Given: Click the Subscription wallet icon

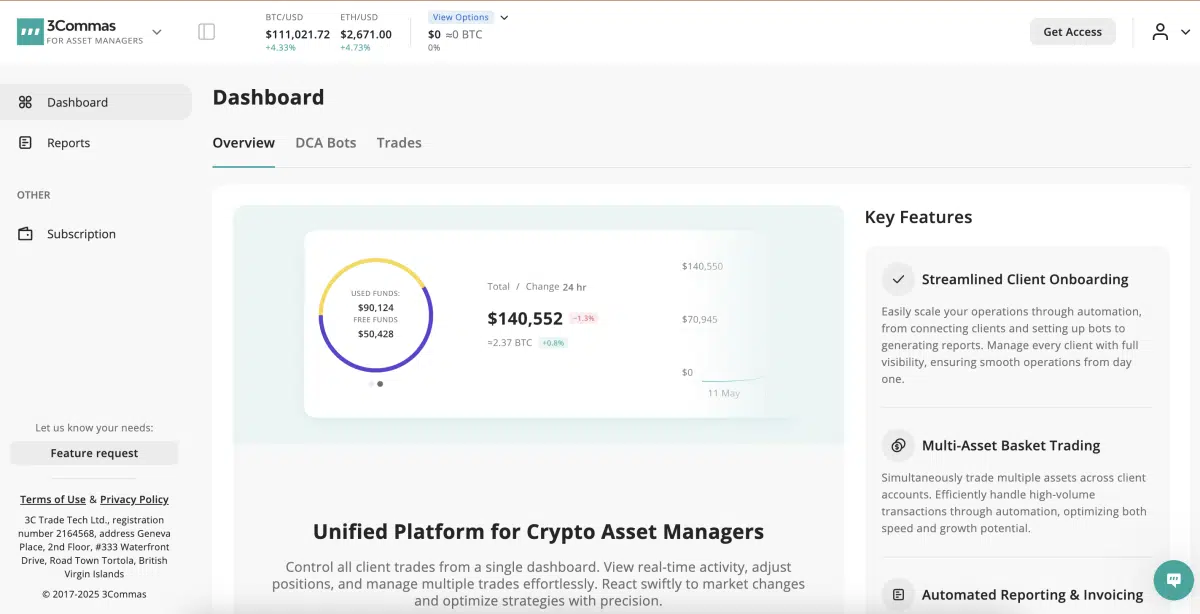Looking at the screenshot, I should coord(26,234).
